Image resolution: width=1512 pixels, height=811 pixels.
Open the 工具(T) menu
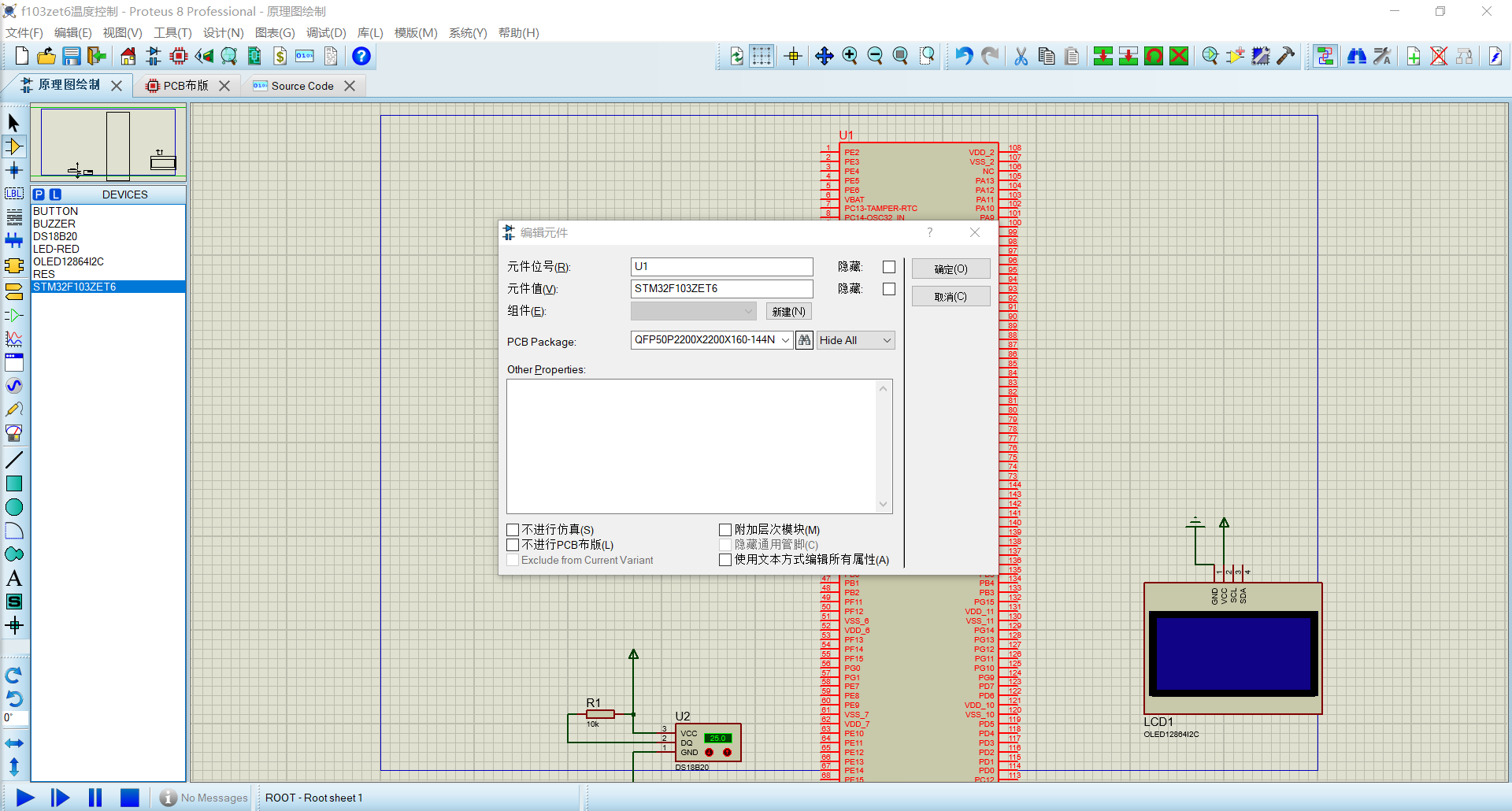(172, 32)
